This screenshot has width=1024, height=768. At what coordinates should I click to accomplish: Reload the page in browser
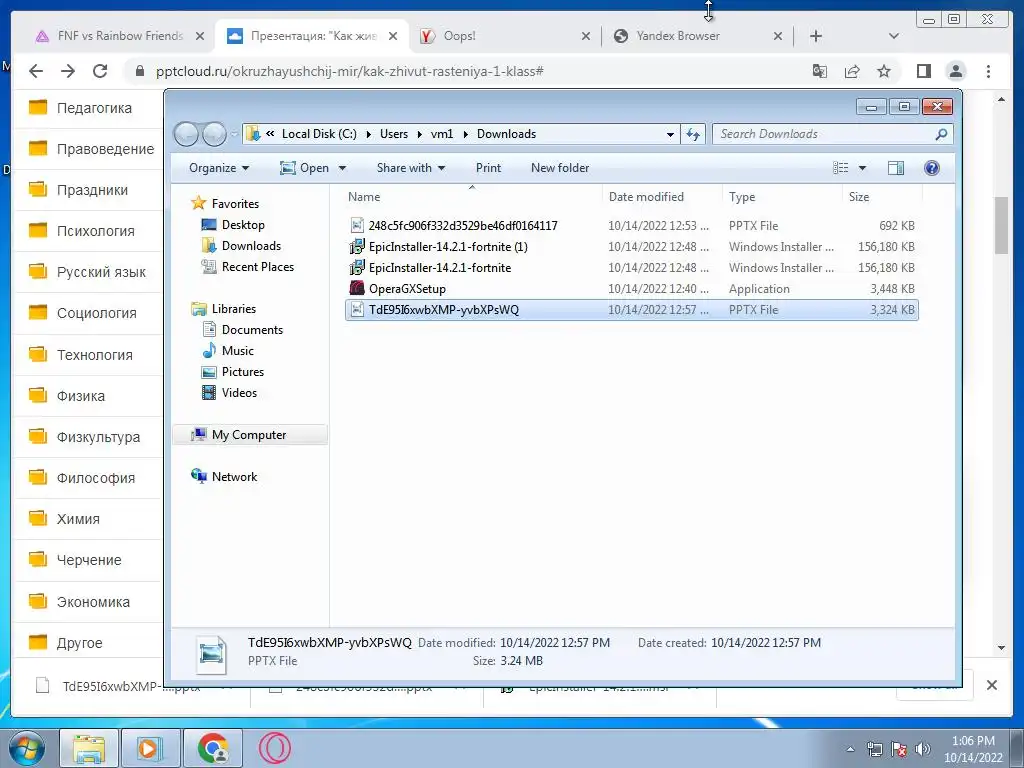[100, 71]
